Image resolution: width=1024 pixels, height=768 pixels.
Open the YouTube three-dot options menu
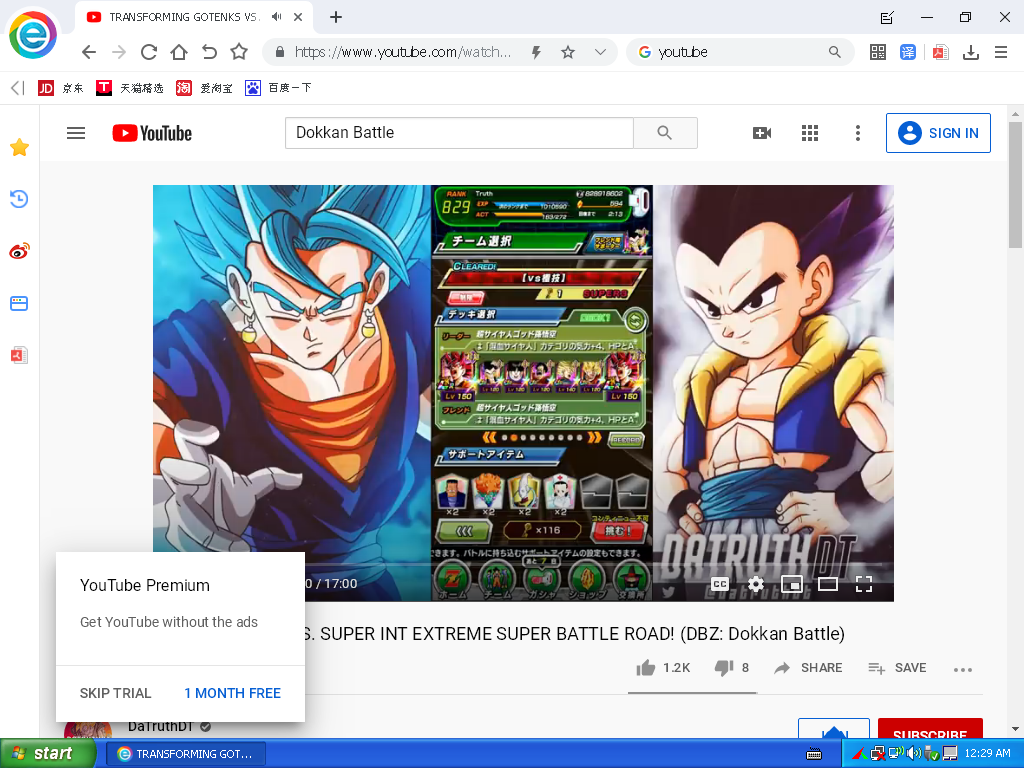[x=857, y=132]
